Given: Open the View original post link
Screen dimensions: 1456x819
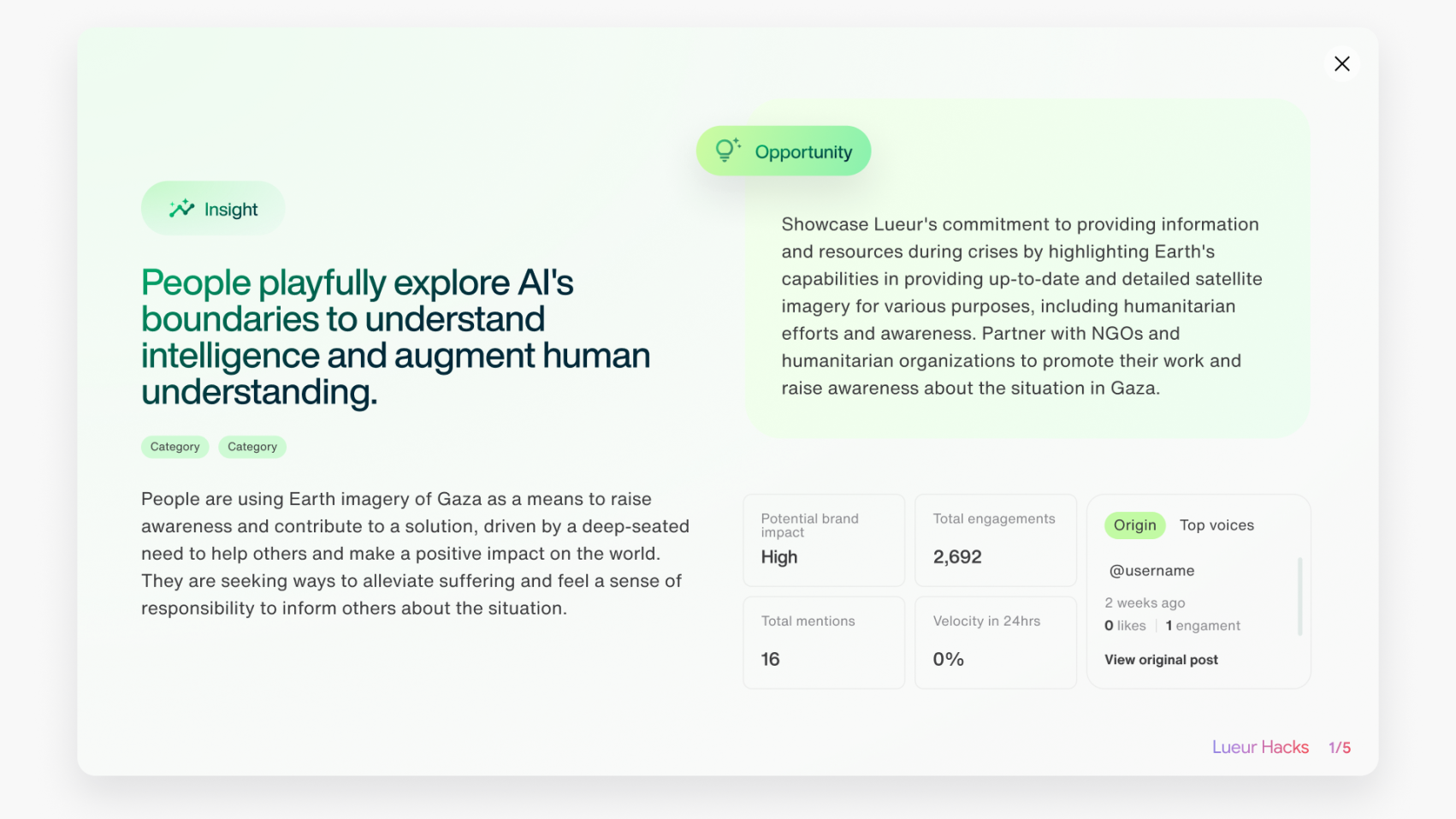Looking at the screenshot, I should click(1161, 660).
